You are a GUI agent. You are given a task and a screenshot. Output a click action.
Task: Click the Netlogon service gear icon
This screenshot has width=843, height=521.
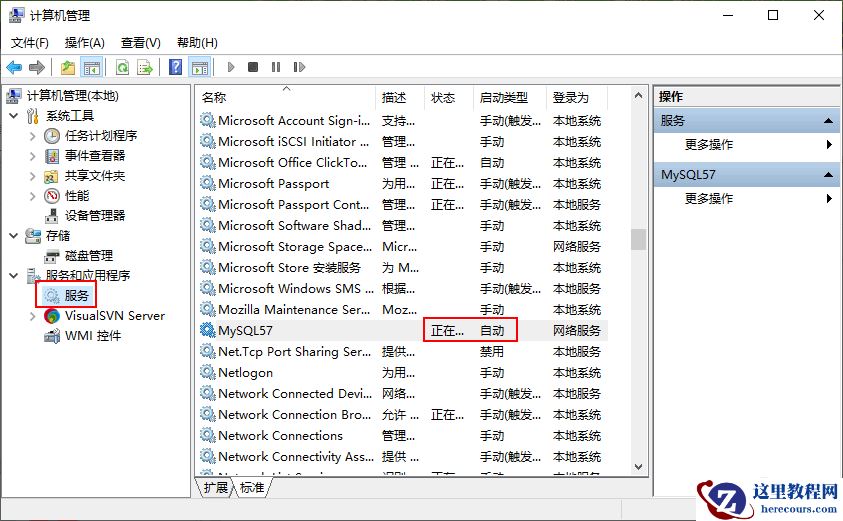(208, 372)
